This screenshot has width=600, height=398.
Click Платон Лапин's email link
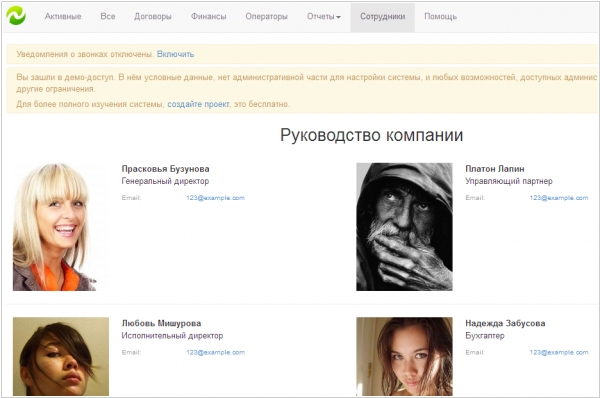(559, 198)
